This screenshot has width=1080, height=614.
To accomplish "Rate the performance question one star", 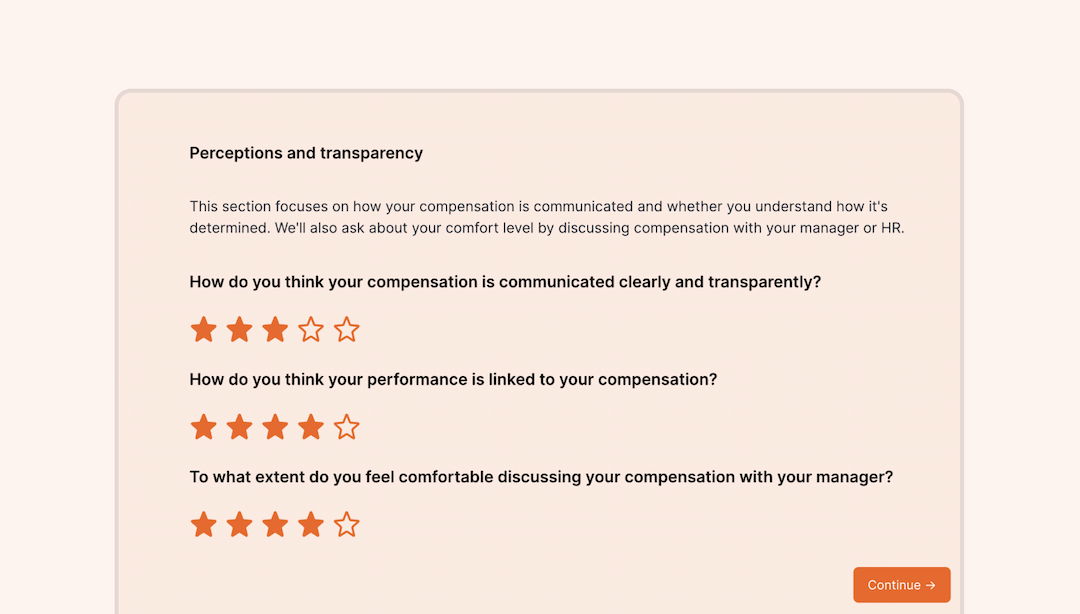I will point(203,427).
